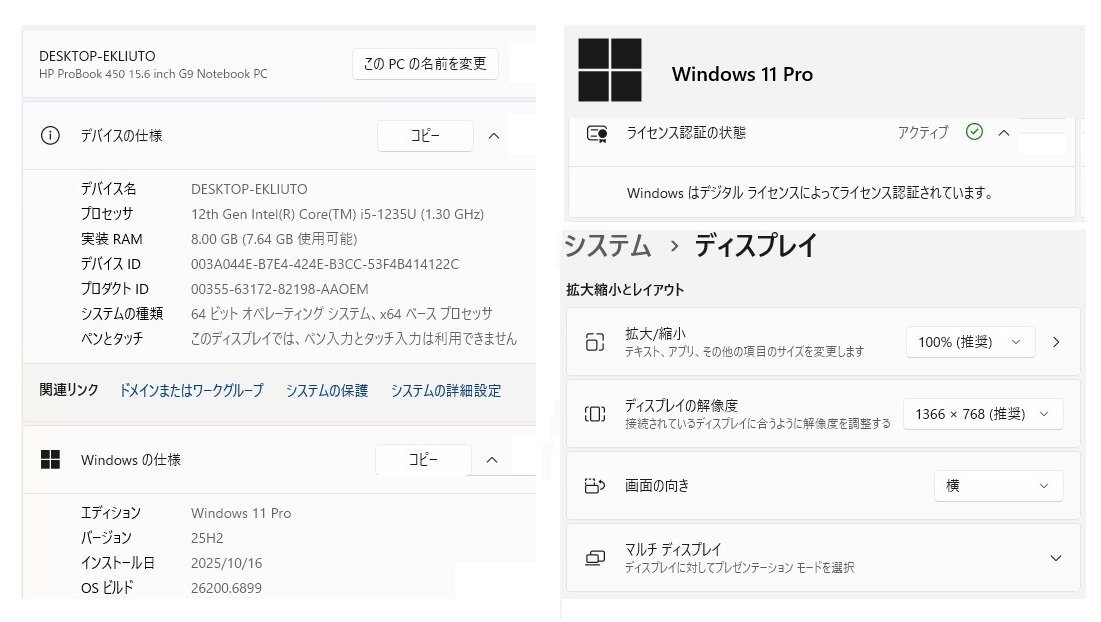Collapse the Windows の仕様 section
The height and width of the screenshot is (622, 1101).
coord(492,460)
